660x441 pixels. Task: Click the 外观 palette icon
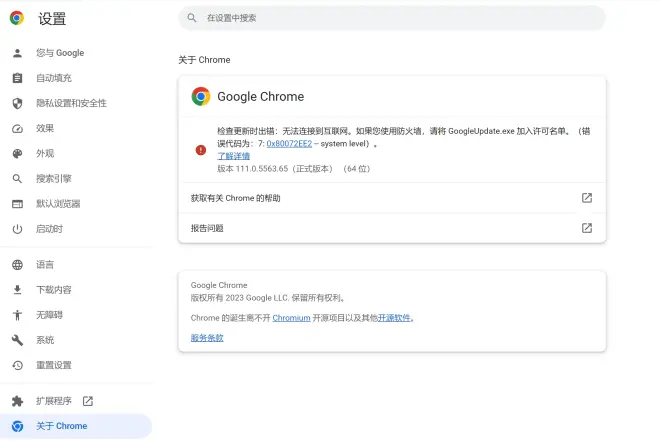click(17, 153)
